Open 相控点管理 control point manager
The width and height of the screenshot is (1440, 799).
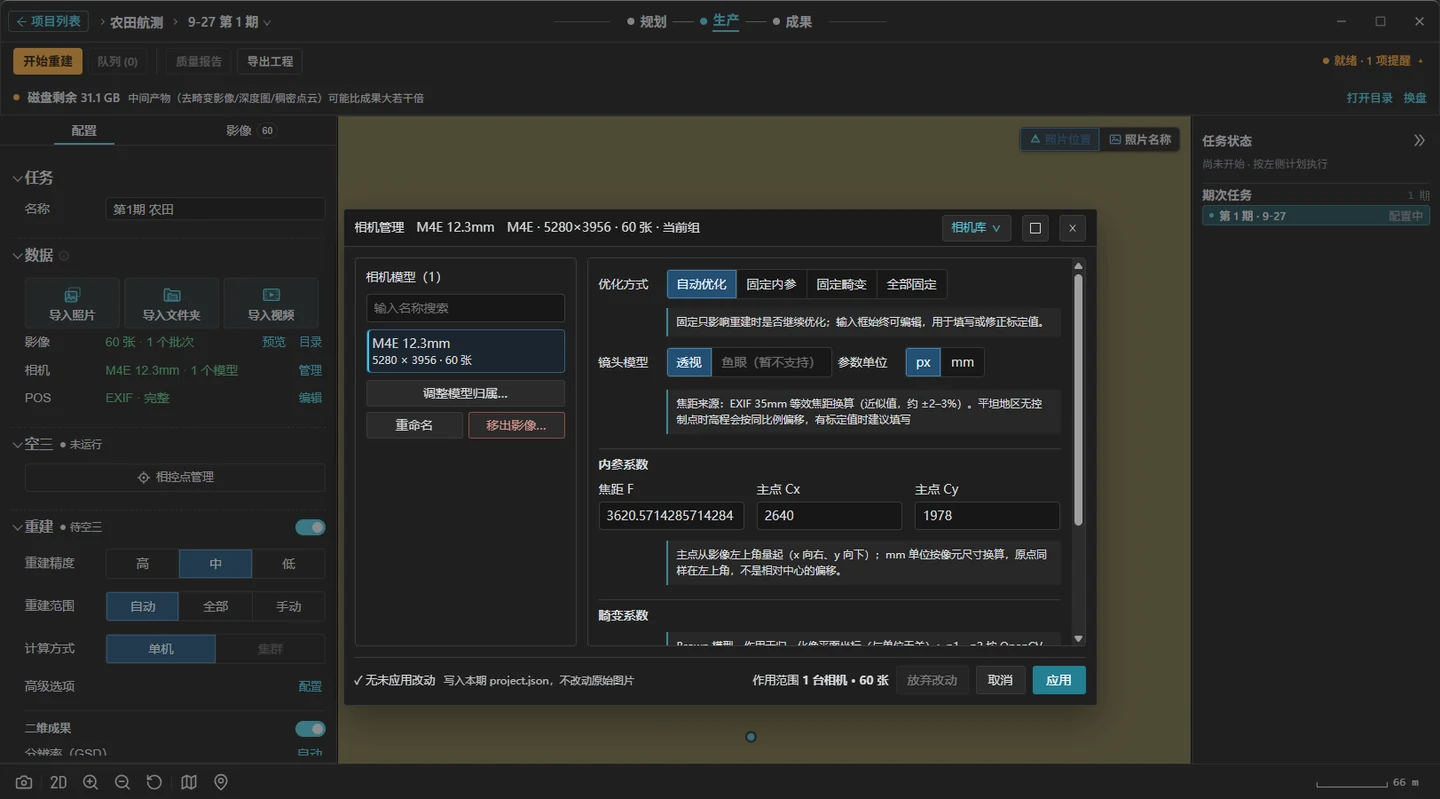click(x=175, y=477)
